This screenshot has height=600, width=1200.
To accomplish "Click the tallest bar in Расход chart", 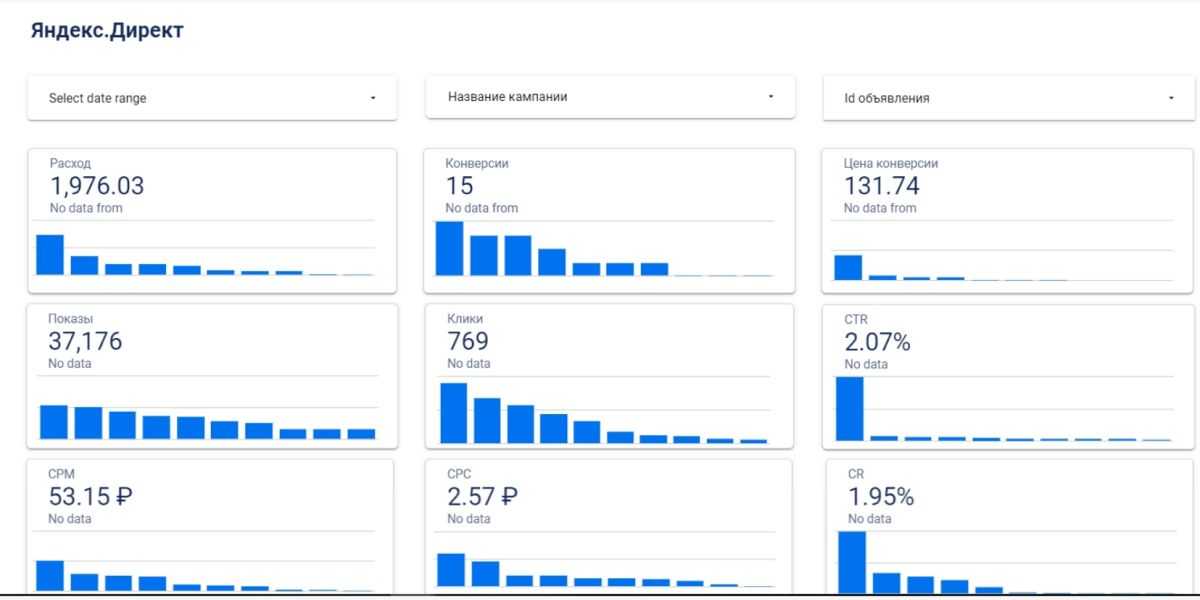I will (50, 254).
